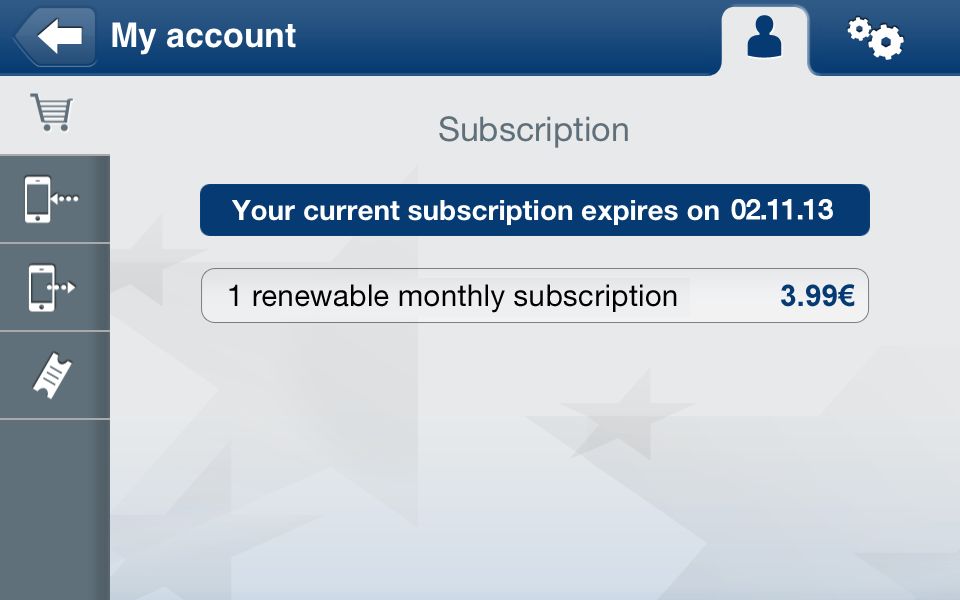Click empty sidebar area below ticket icon
Viewport: 960px width, 600px height.
54,509
